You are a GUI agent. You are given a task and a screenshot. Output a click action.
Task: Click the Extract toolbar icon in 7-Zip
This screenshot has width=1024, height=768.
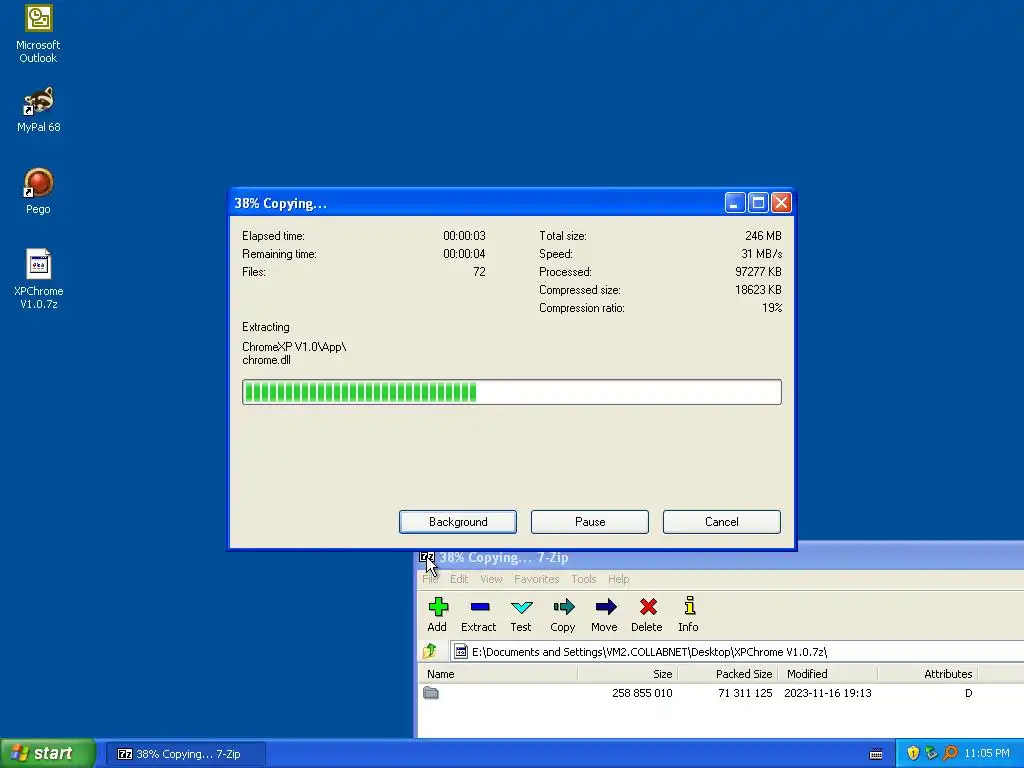(x=479, y=614)
